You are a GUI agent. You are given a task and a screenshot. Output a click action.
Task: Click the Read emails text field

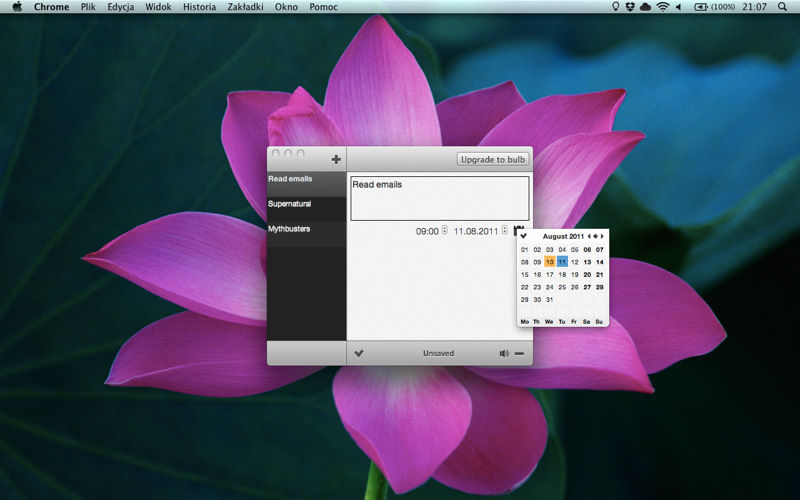(439, 198)
